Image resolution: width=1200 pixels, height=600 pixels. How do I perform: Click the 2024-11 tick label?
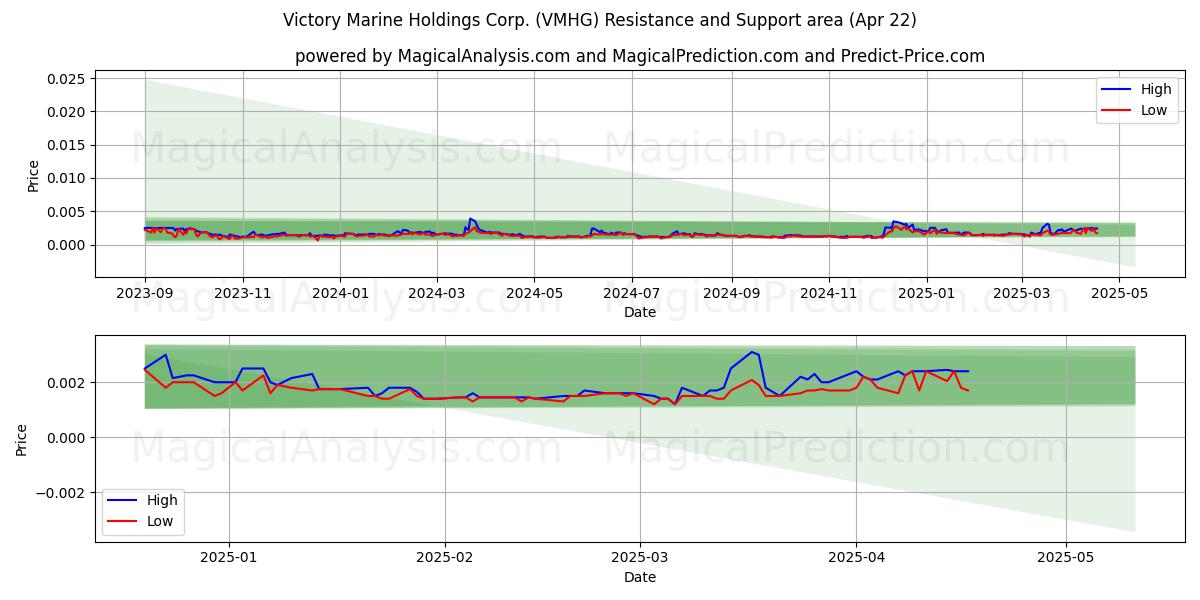pos(828,293)
